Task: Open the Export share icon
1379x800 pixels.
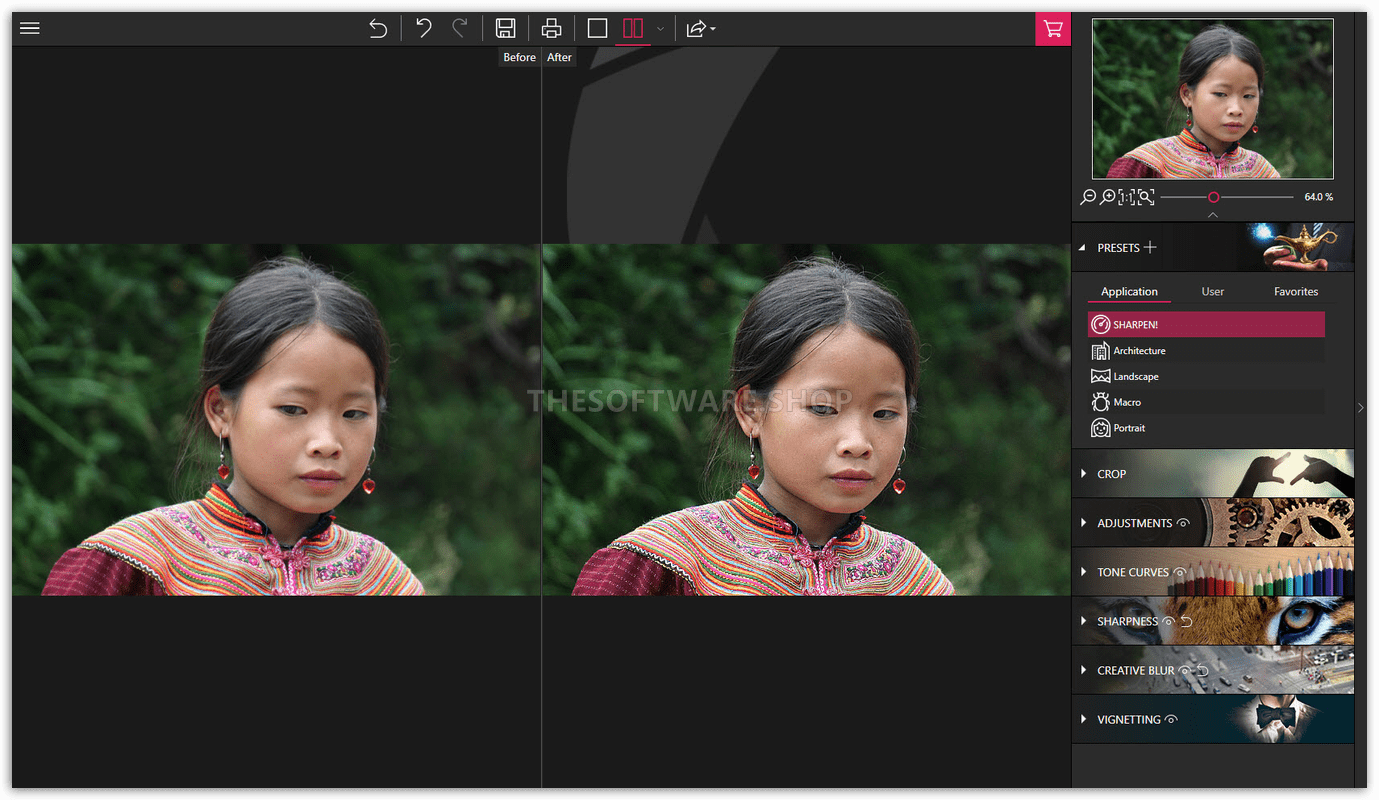Action: pyautogui.click(x=697, y=28)
